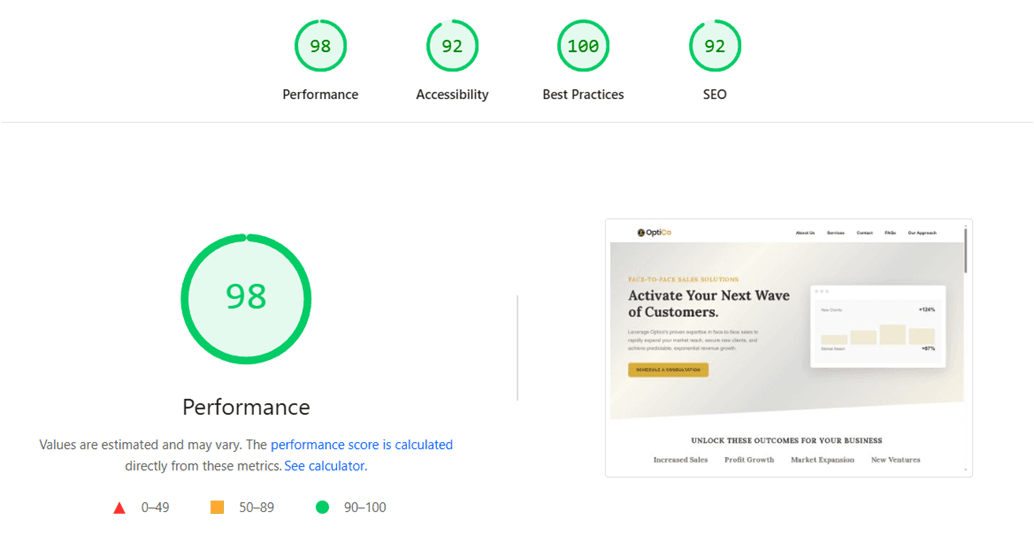The image size is (1034, 535).
Task: Open the 'performance score is calculated' link
Action: [x=361, y=445]
